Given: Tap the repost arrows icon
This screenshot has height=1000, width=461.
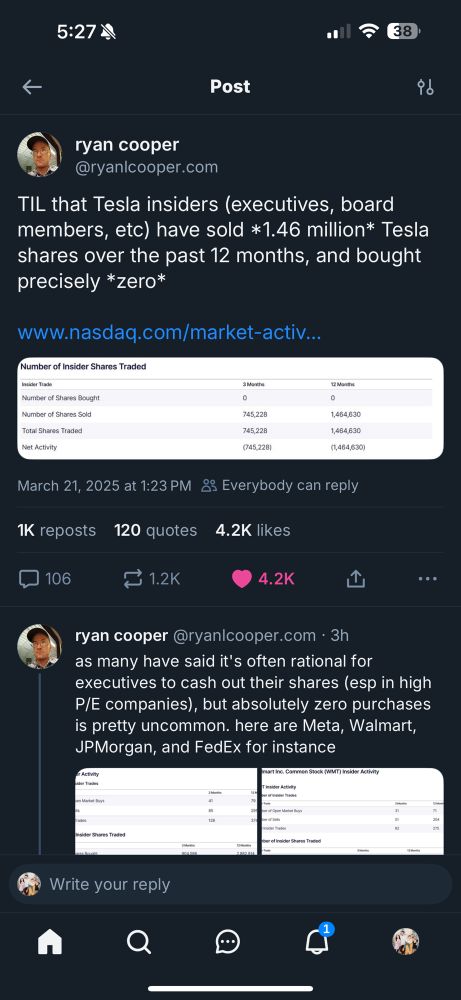Looking at the screenshot, I should tap(132, 578).
